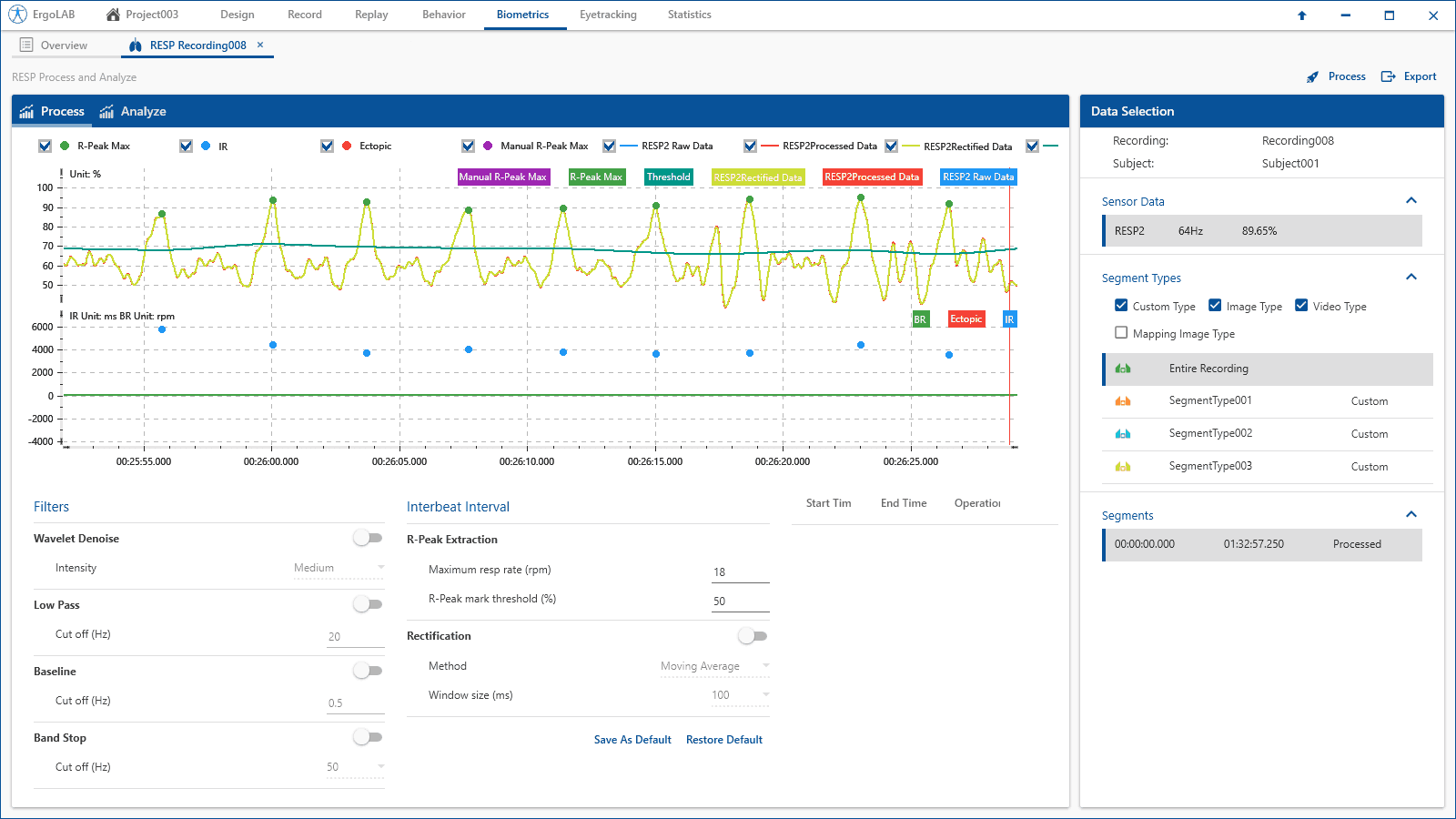The height and width of the screenshot is (819, 1456).
Task: Switch to the Analyze tab
Action: tap(133, 111)
